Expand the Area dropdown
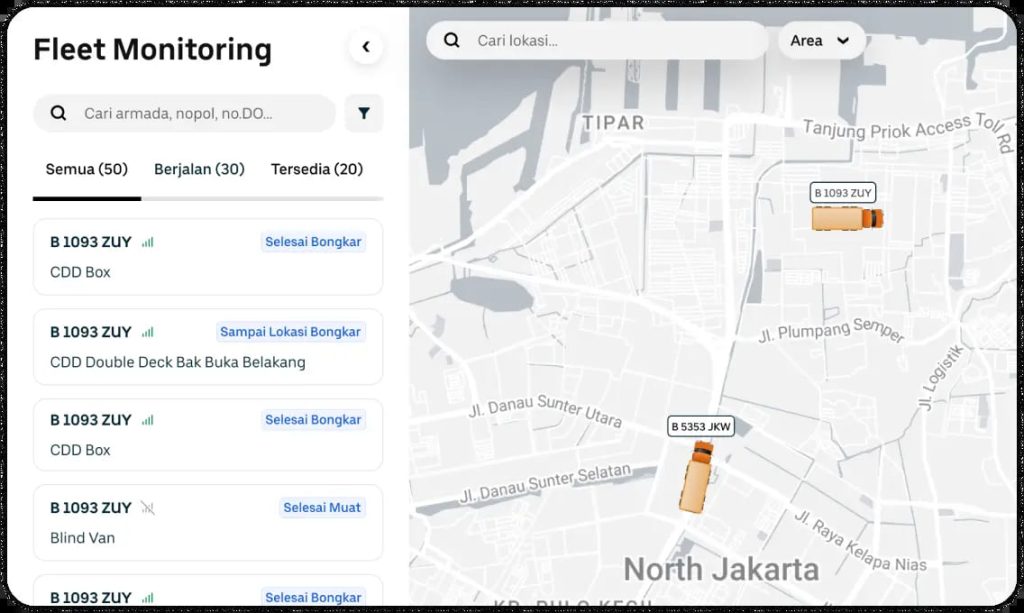Viewport: 1024px width, 613px height. pyautogui.click(x=820, y=41)
